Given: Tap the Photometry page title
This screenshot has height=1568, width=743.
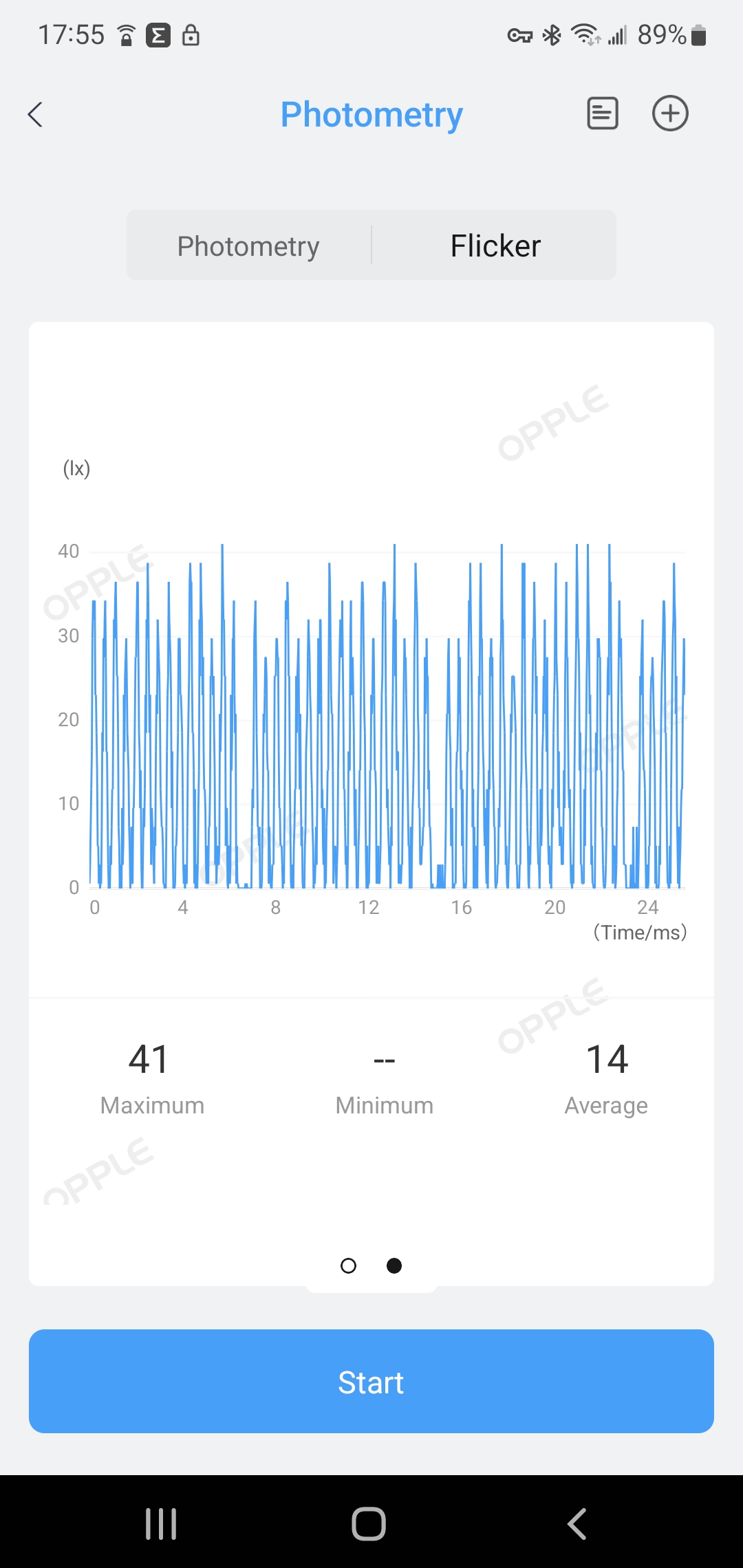Looking at the screenshot, I should pos(371,114).
